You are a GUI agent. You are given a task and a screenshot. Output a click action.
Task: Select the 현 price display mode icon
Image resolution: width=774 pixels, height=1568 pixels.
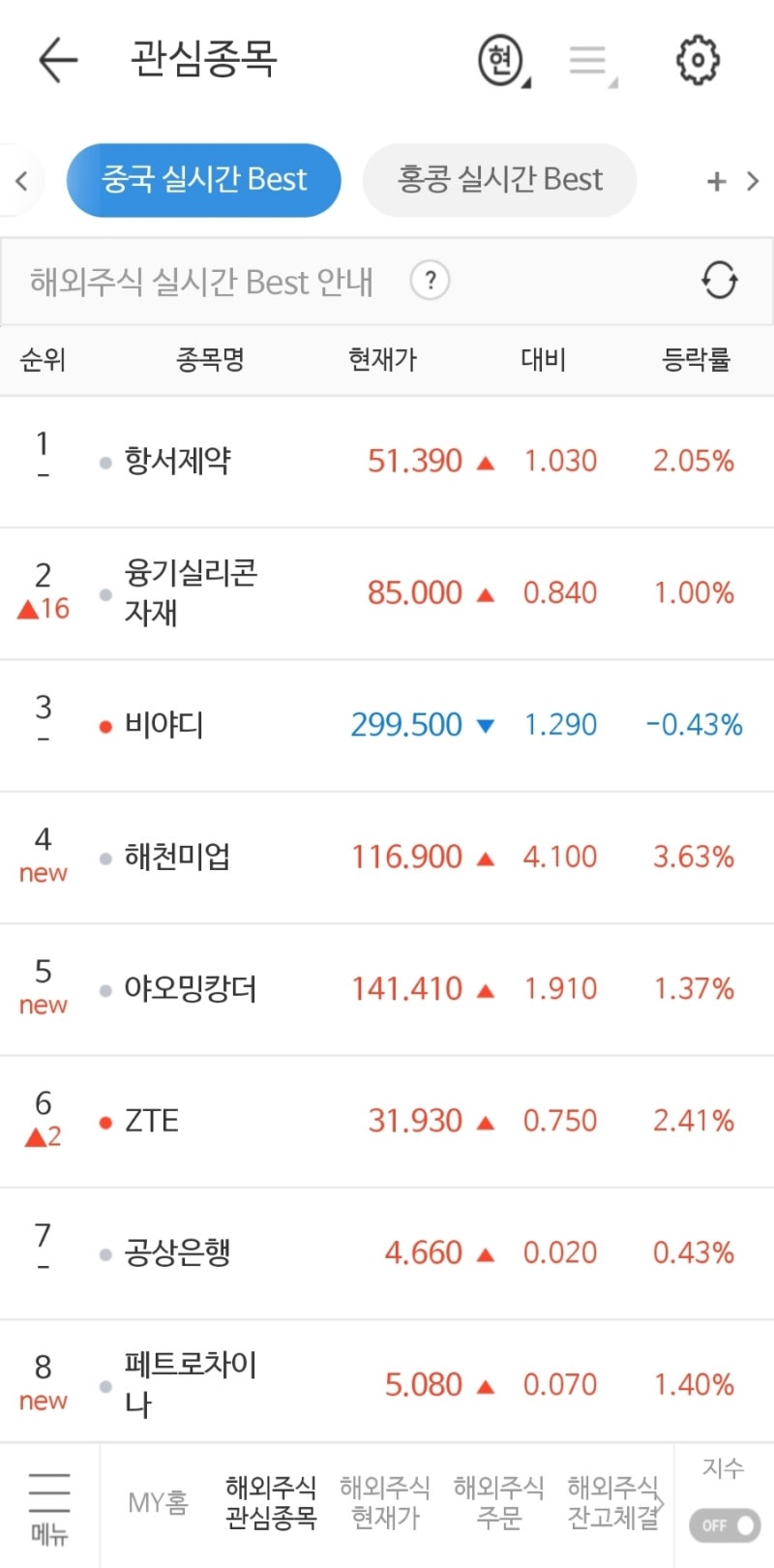click(499, 60)
